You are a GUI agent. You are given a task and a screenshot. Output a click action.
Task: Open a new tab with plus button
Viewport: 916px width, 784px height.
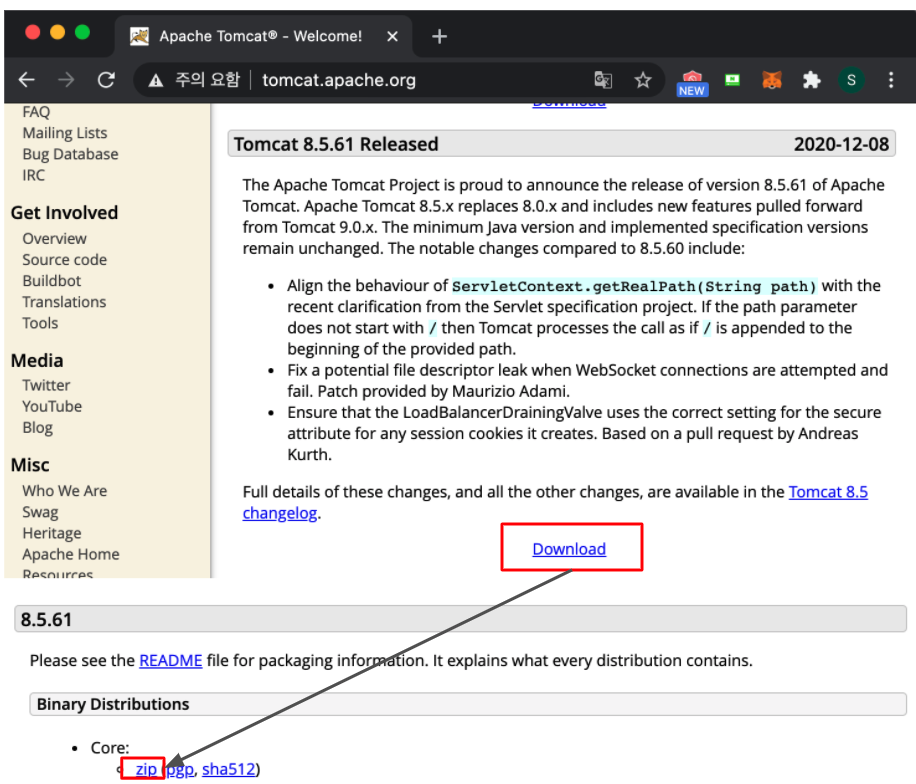pyautogui.click(x=439, y=37)
